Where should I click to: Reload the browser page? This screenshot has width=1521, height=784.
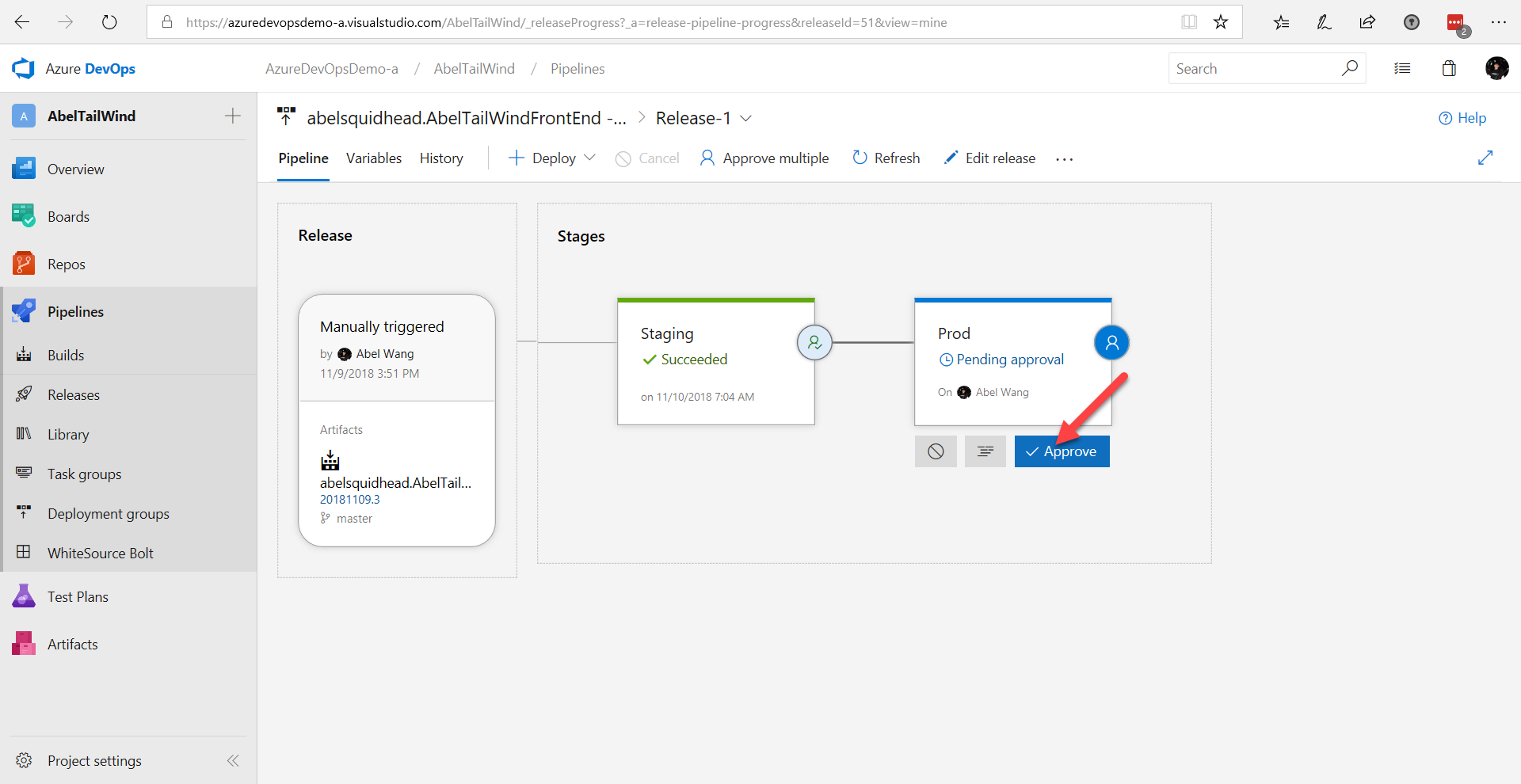click(109, 22)
